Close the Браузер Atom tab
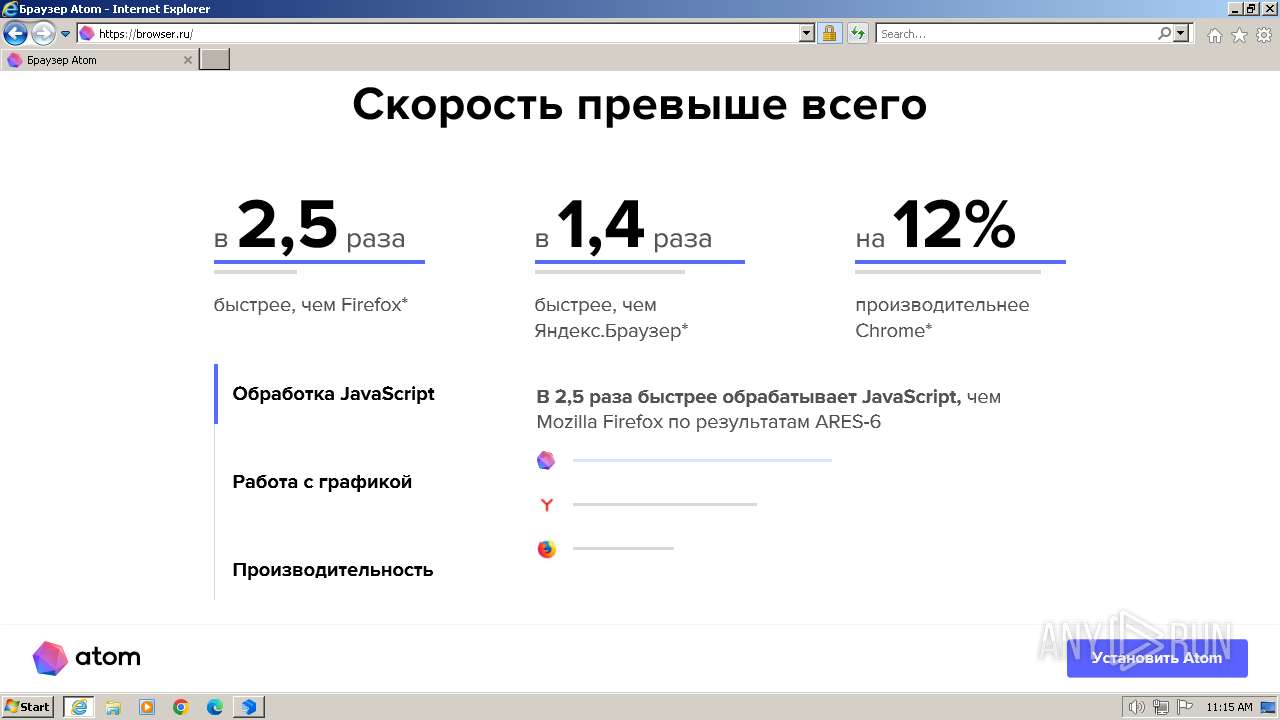Image resolution: width=1280 pixels, height=720 pixels. [187, 60]
